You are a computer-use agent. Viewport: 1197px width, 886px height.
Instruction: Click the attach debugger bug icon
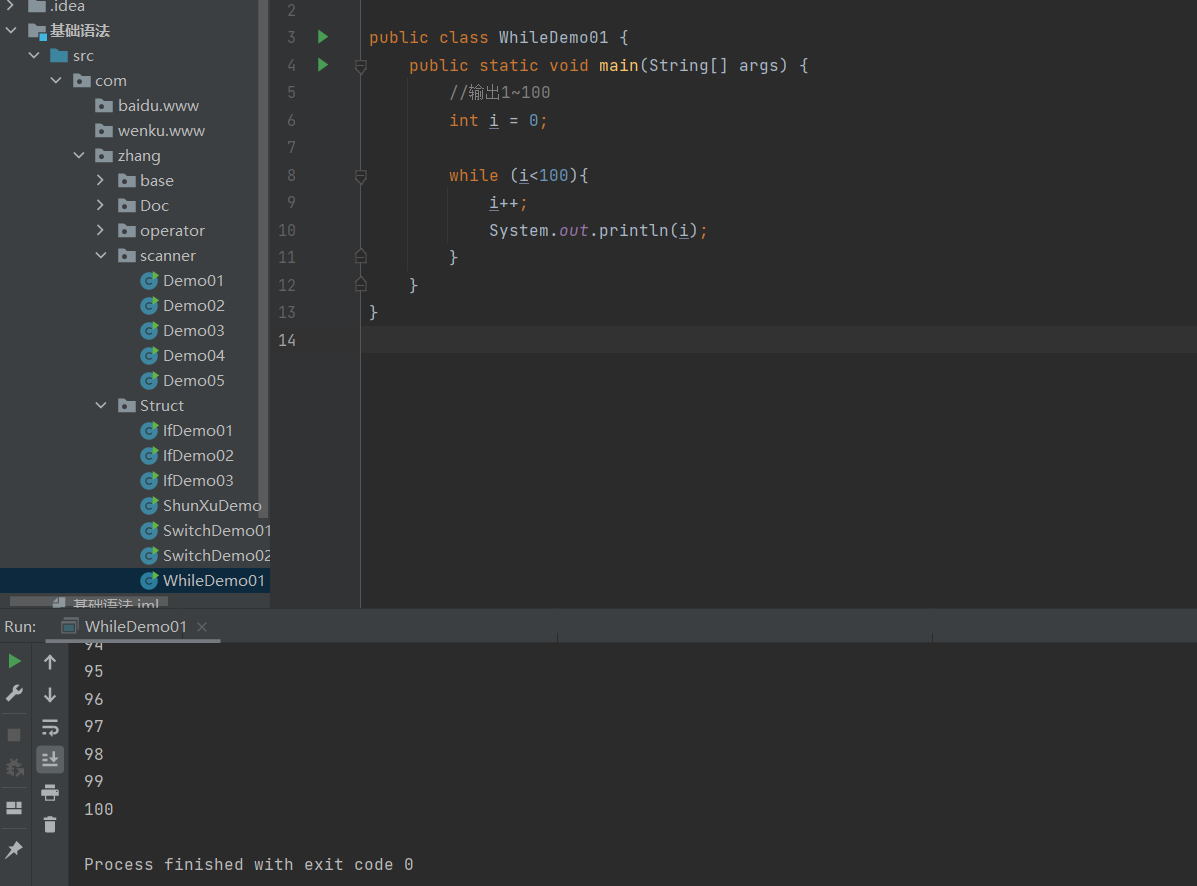point(15,768)
